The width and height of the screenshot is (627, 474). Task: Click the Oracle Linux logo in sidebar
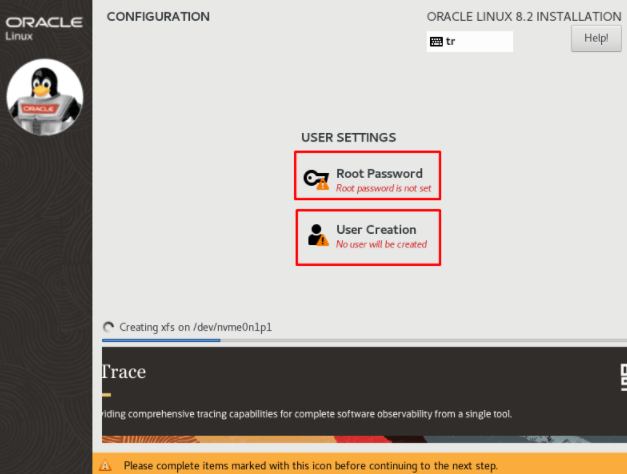click(x=44, y=28)
